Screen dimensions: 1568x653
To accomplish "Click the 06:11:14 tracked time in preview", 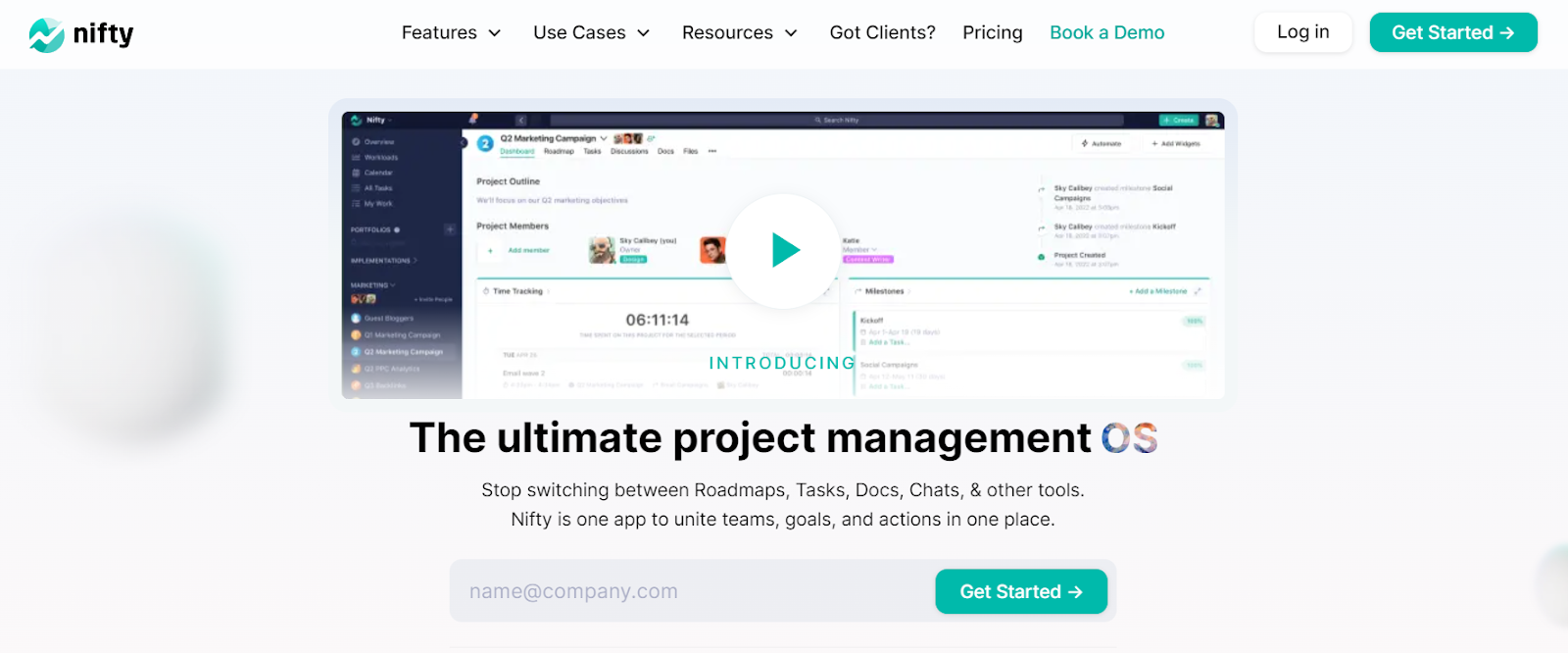I will (x=658, y=320).
